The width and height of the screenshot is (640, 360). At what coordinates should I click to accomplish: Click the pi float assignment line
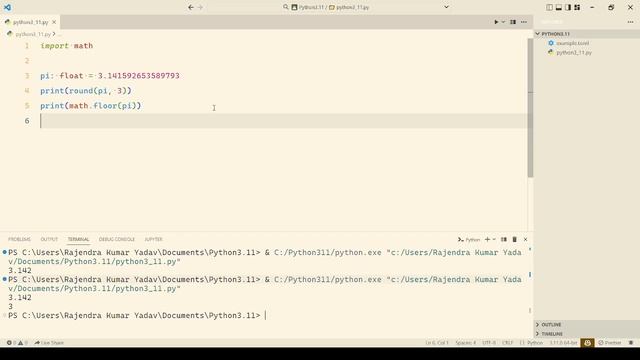(110, 76)
